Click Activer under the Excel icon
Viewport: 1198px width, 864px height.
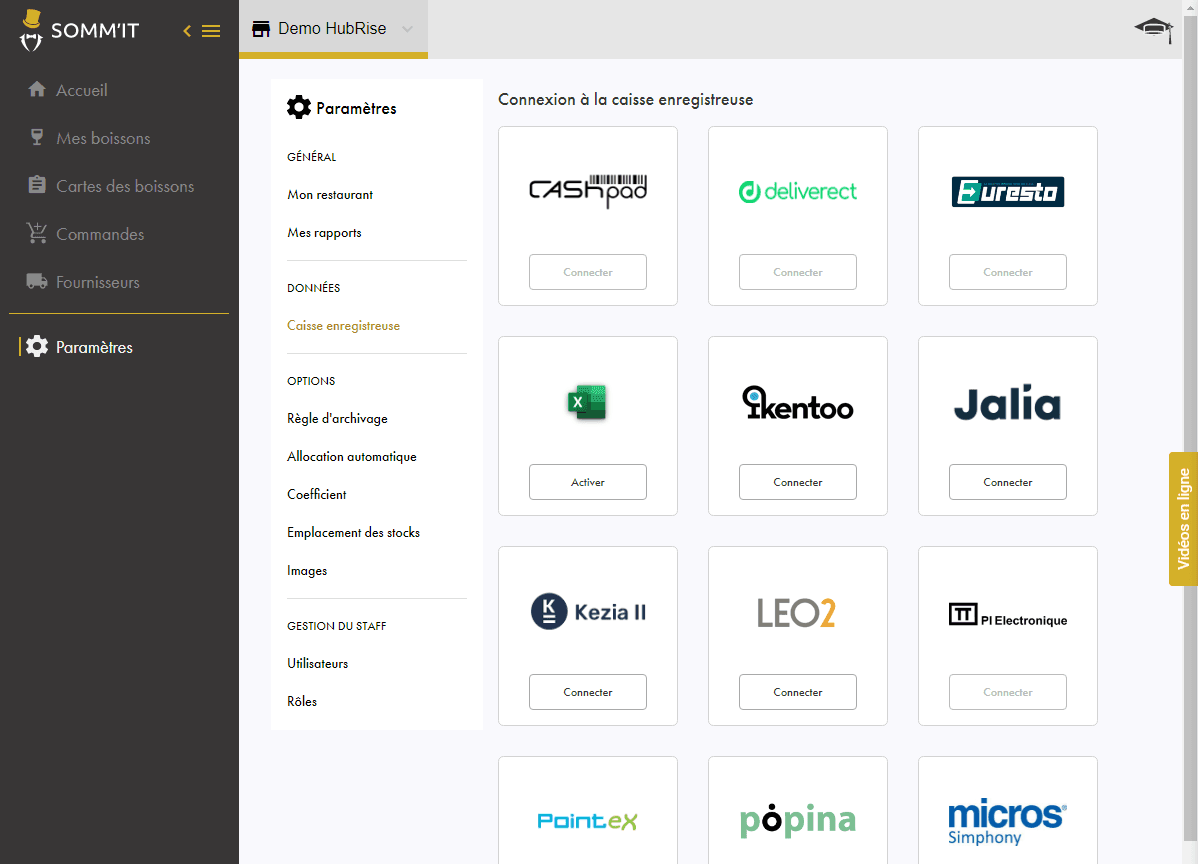coord(588,482)
